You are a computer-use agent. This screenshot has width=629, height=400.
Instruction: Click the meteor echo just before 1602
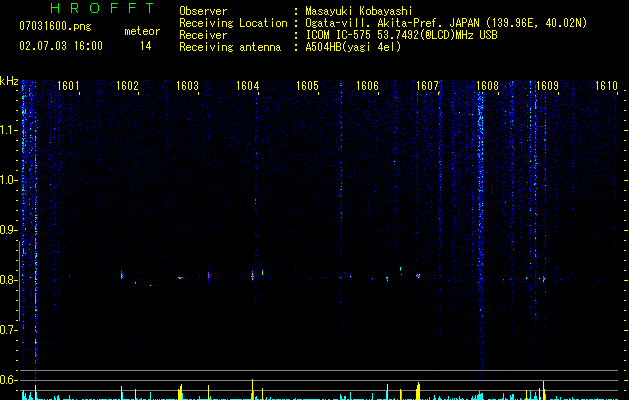point(122,275)
